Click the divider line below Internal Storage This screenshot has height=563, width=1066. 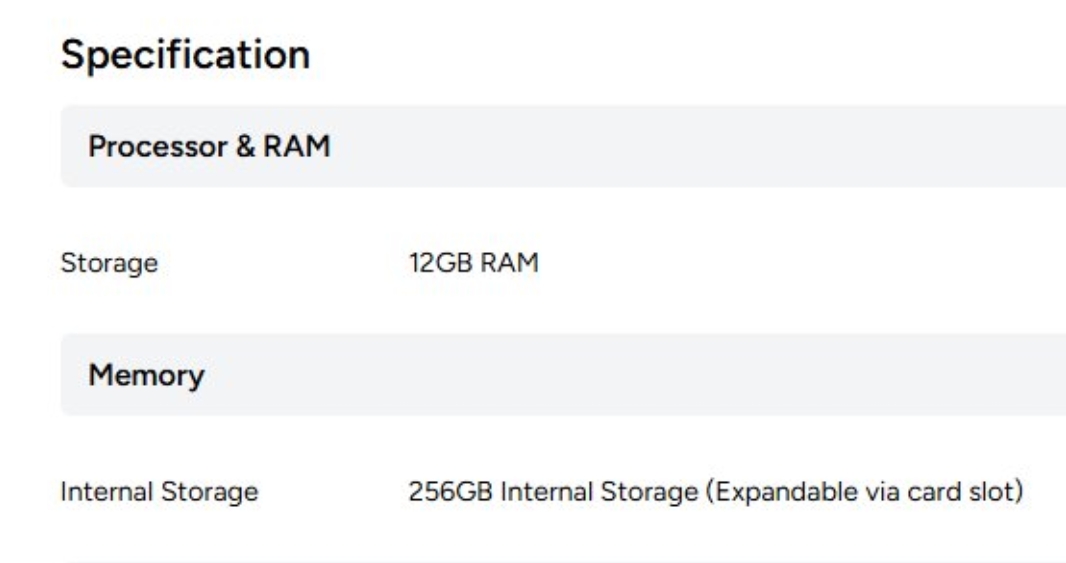pos(563,562)
